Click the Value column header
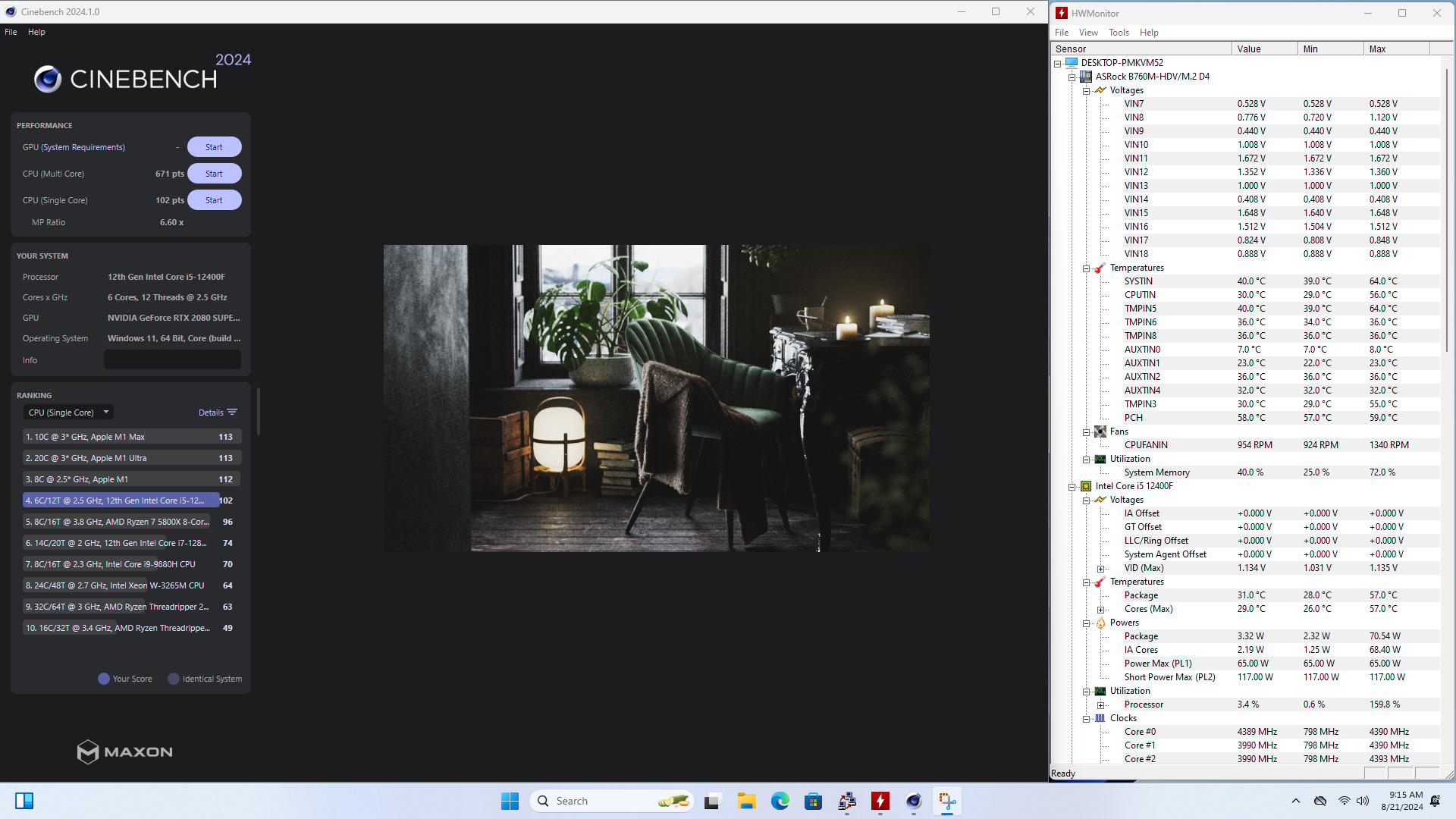The height and width of the screenshot is (819, 1456). coord(1265,49)
